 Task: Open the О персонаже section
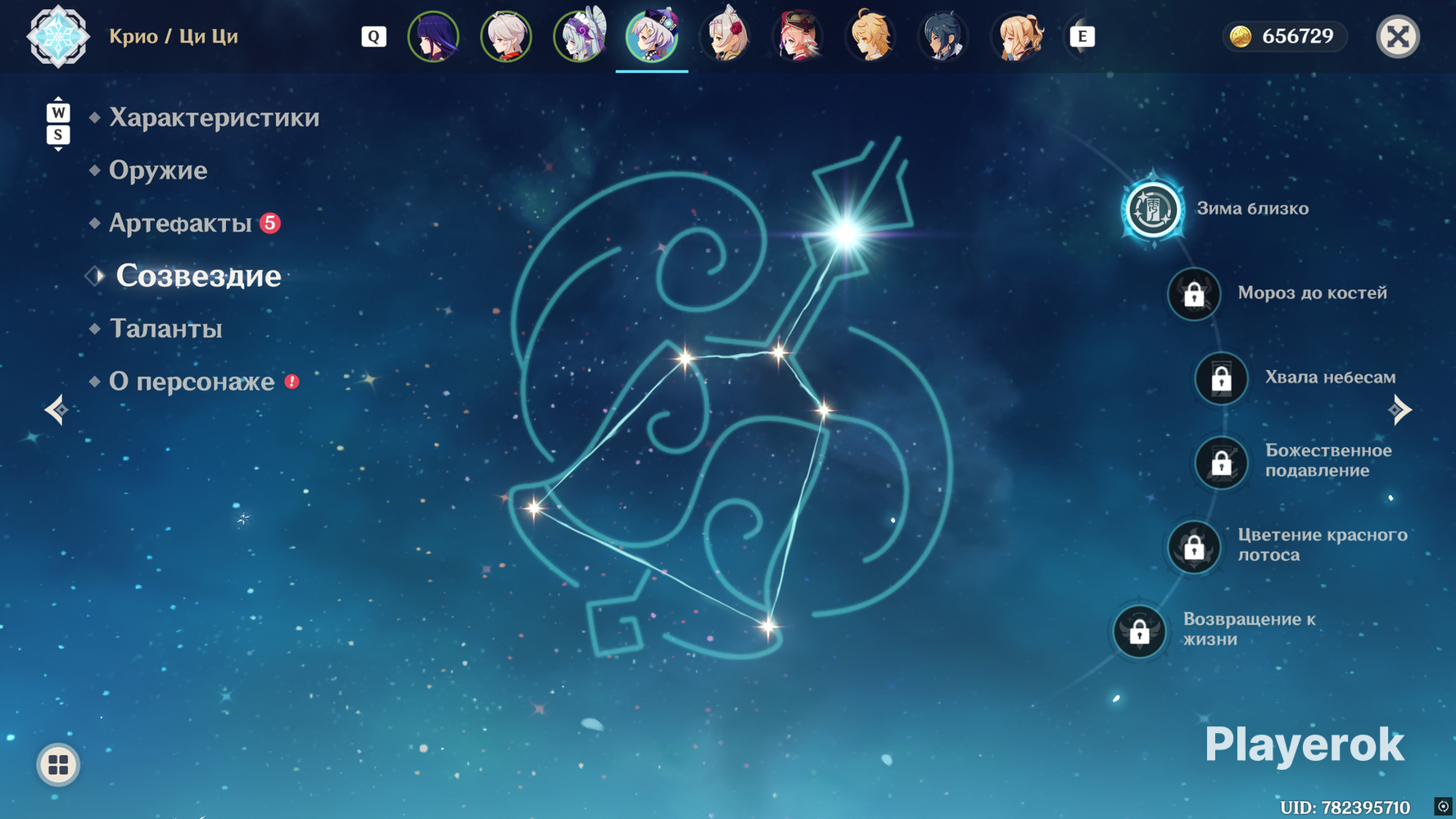(192, 382)
